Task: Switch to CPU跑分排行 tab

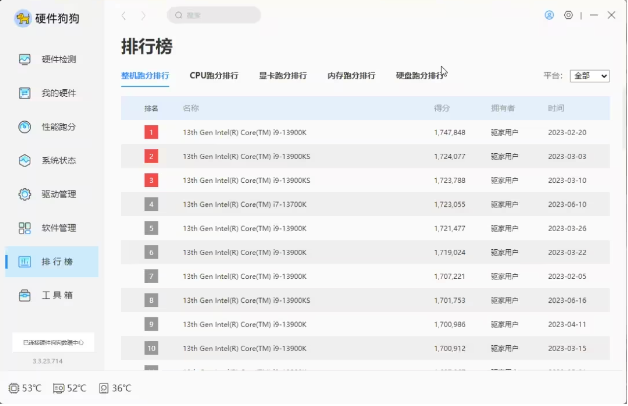Action: (x=214, y=76)
